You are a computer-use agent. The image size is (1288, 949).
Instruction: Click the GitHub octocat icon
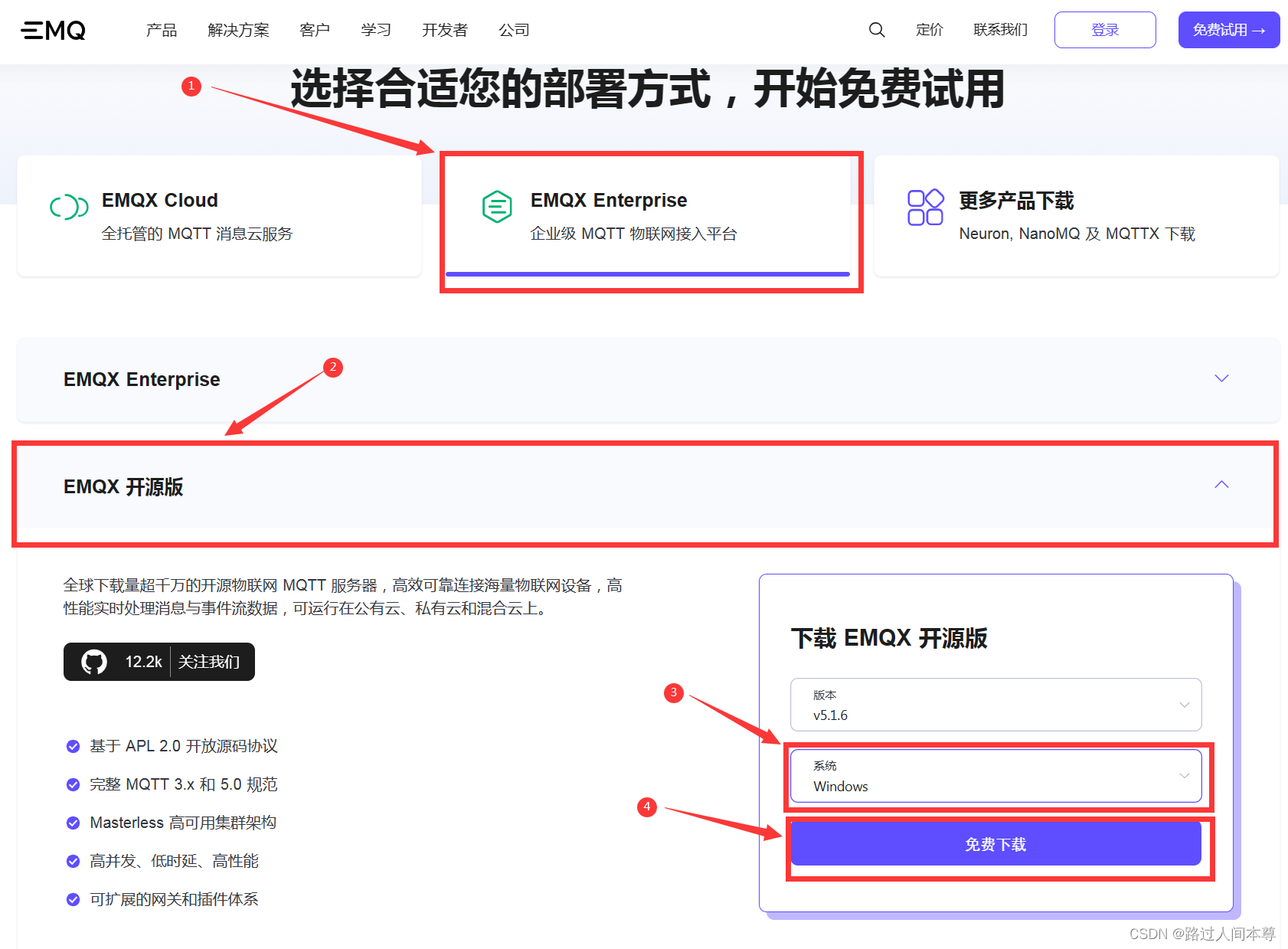94,662
